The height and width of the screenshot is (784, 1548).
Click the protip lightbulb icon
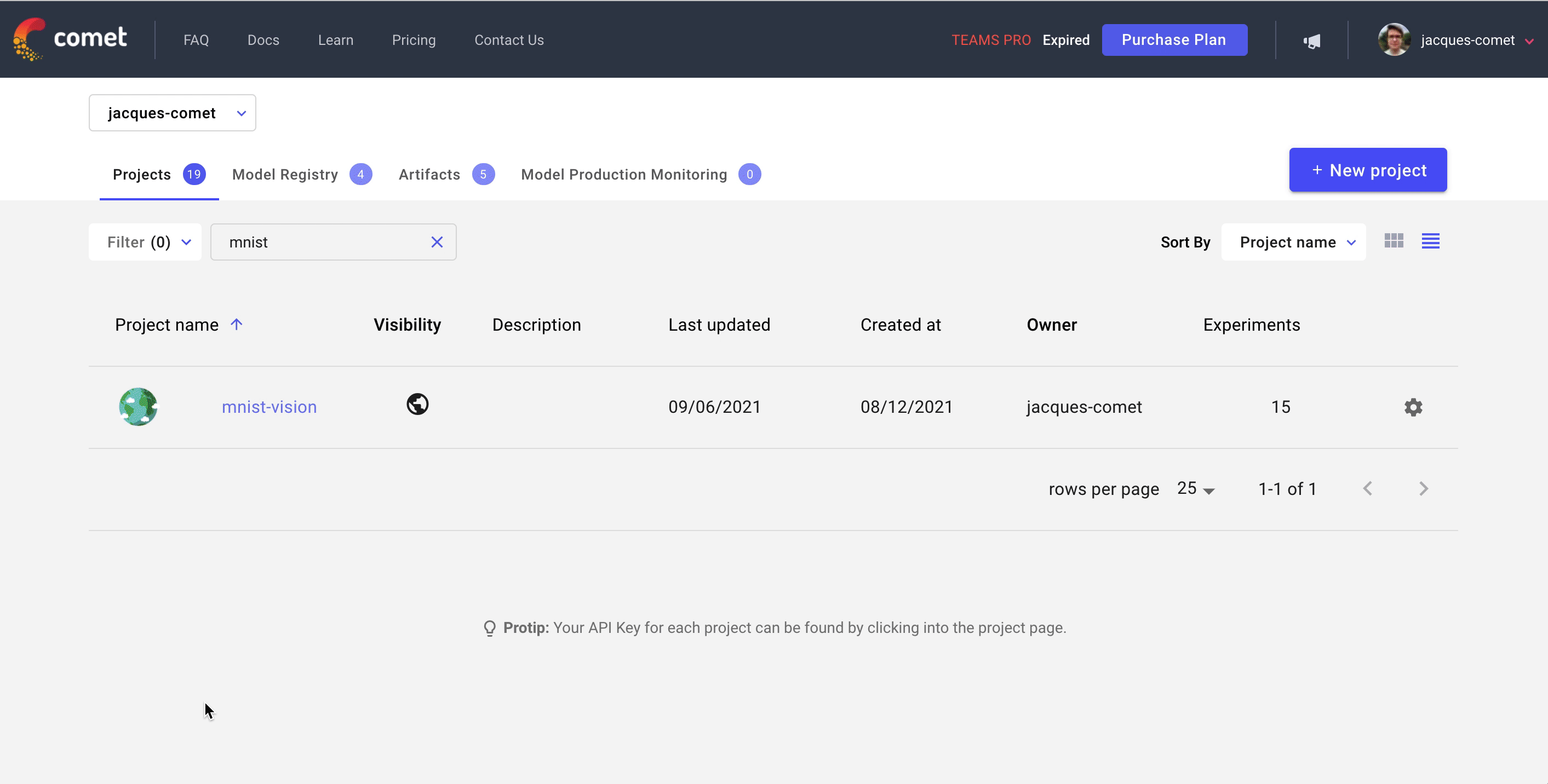[x=488, y=627]
